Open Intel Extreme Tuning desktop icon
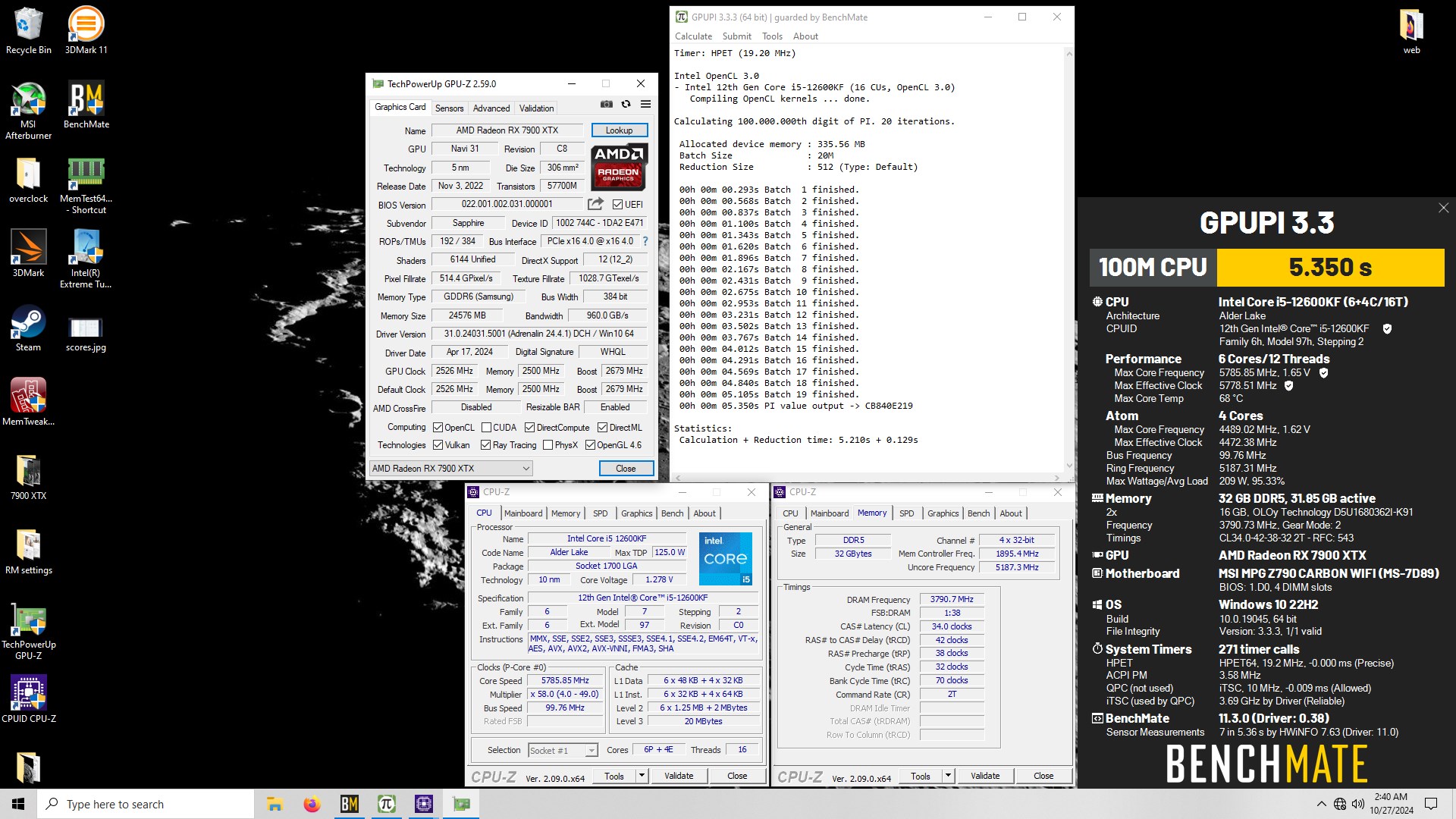Screen dimensions: 1456x819 [86, 259]
